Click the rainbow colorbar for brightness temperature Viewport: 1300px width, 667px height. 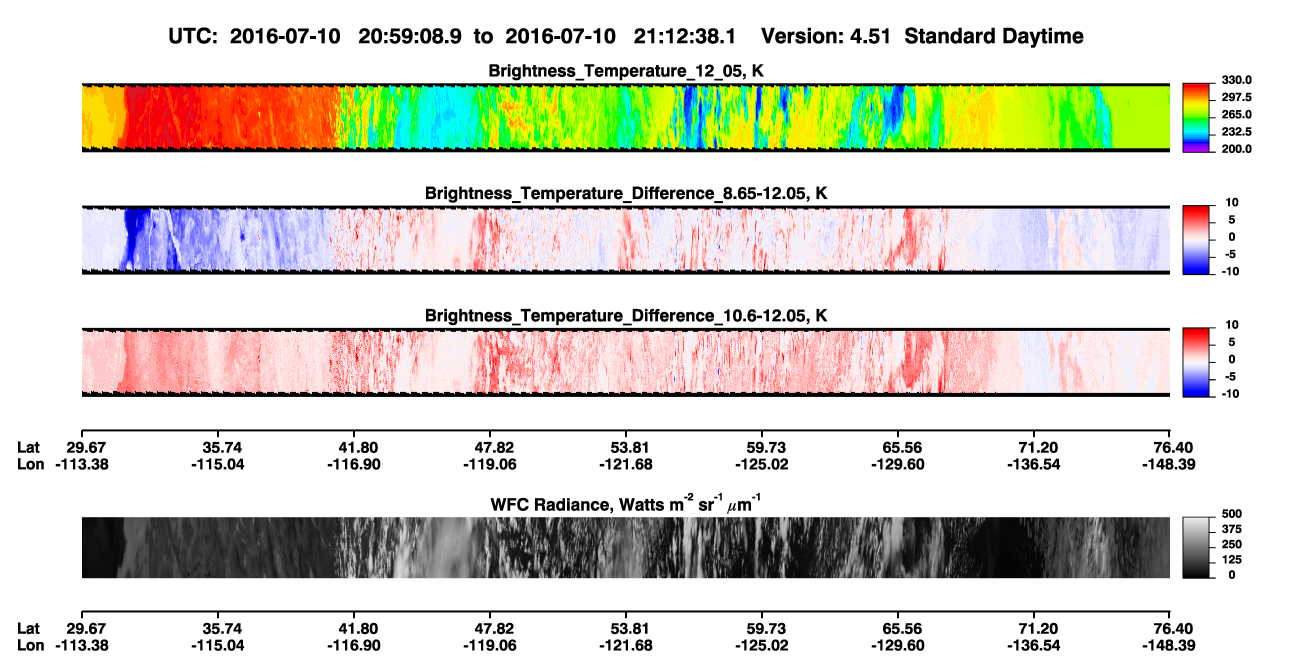point(1196,117)
